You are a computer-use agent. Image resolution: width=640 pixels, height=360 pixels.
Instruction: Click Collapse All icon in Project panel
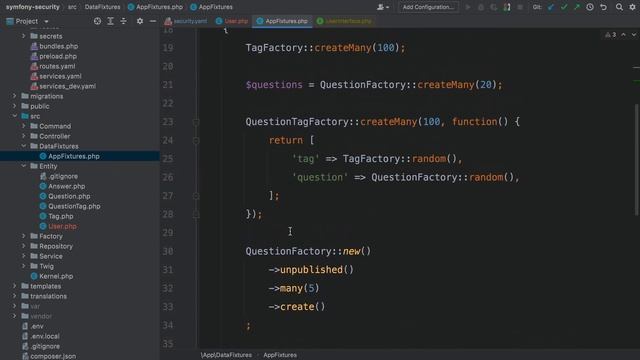(x=124, y=21)
